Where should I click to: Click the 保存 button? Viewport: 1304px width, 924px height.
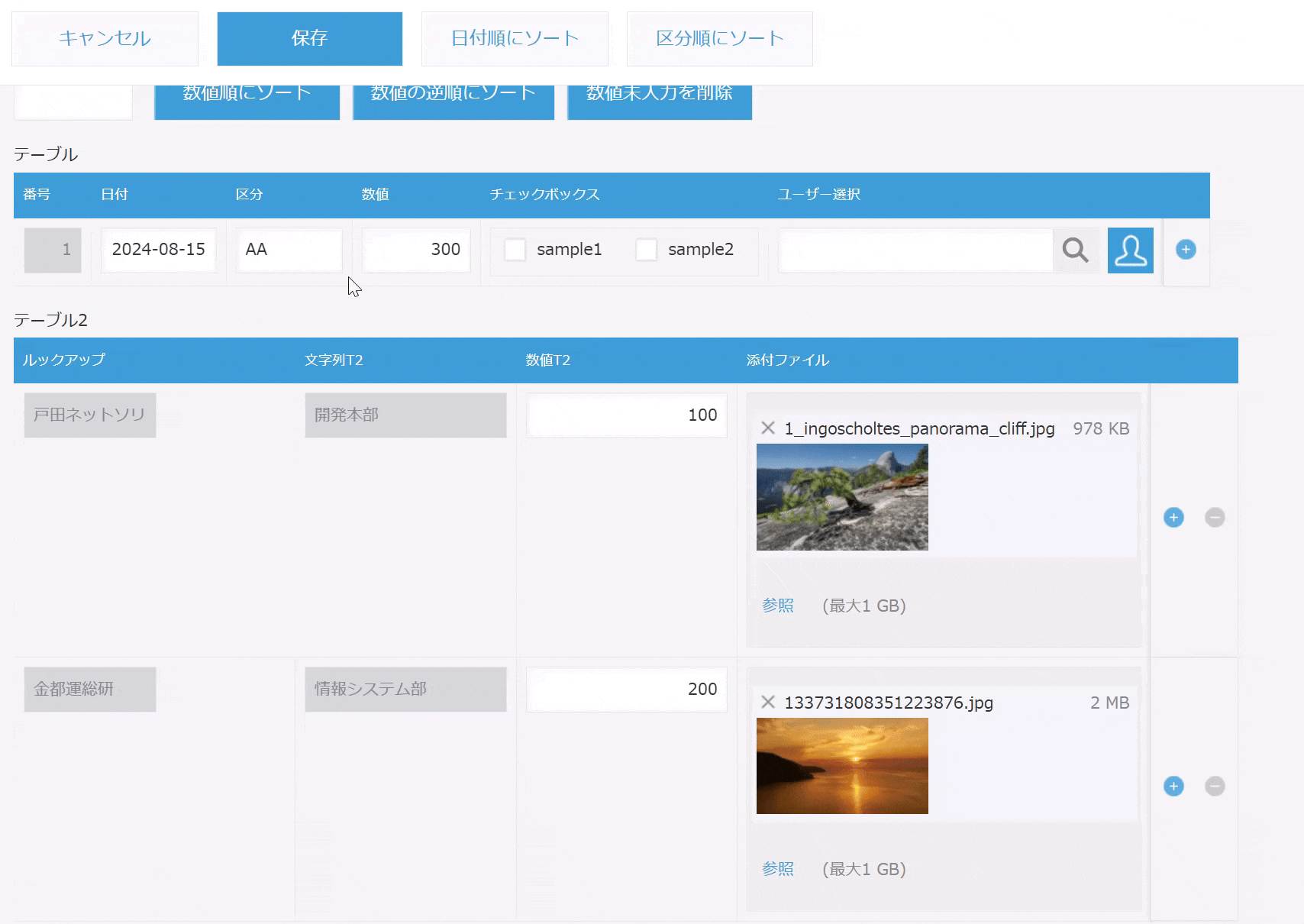[x=309, y=38]
